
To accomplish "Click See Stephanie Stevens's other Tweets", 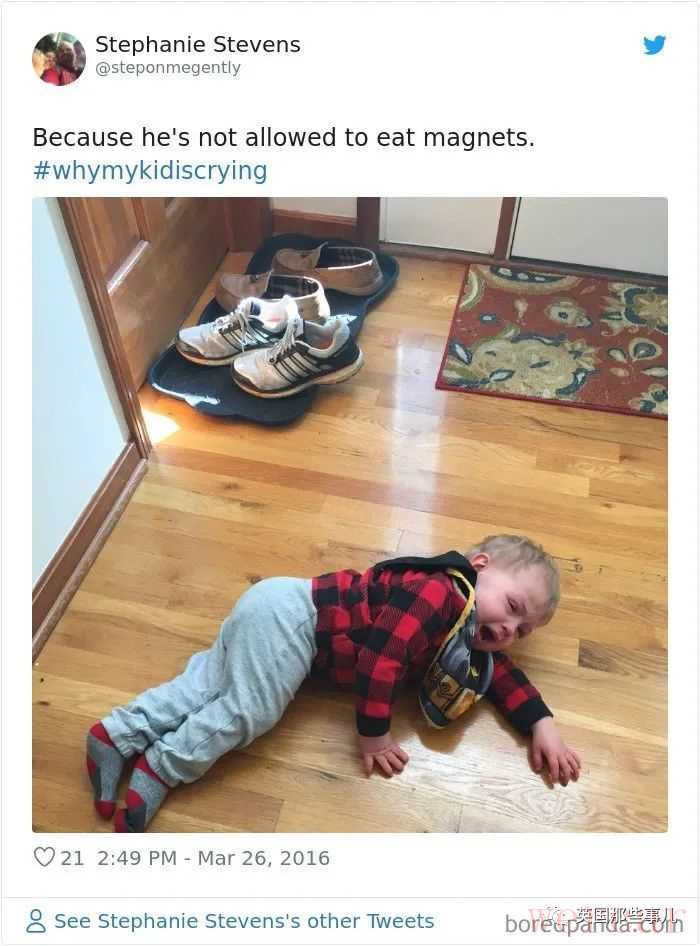I will coord(244,921).
